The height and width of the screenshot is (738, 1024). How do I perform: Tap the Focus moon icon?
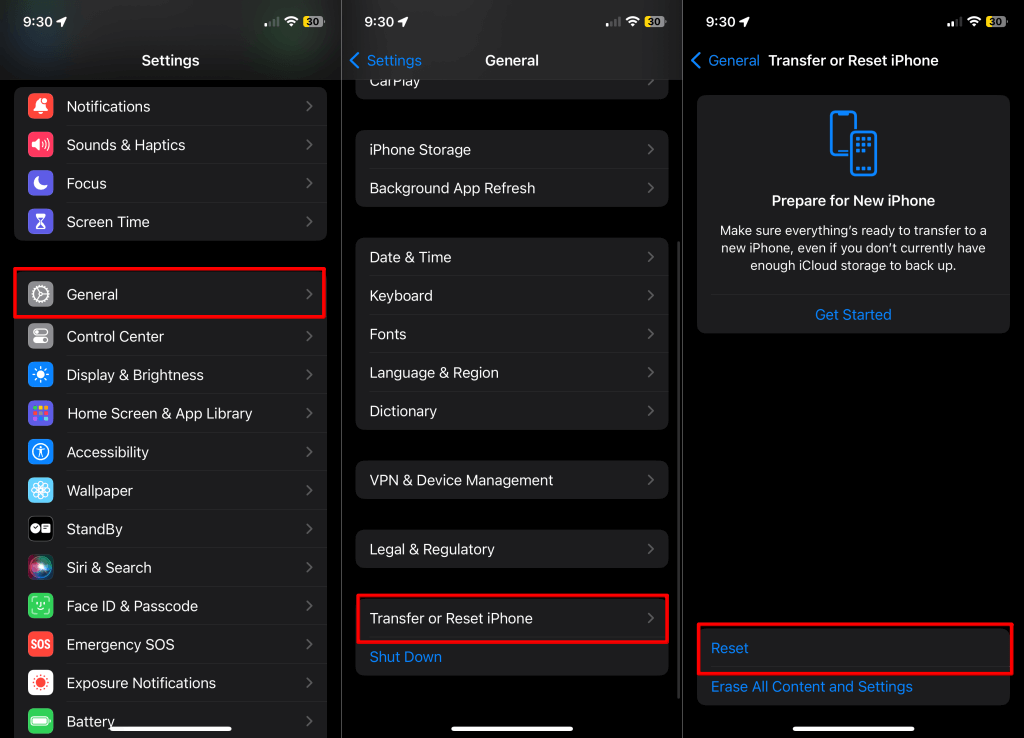40,184
